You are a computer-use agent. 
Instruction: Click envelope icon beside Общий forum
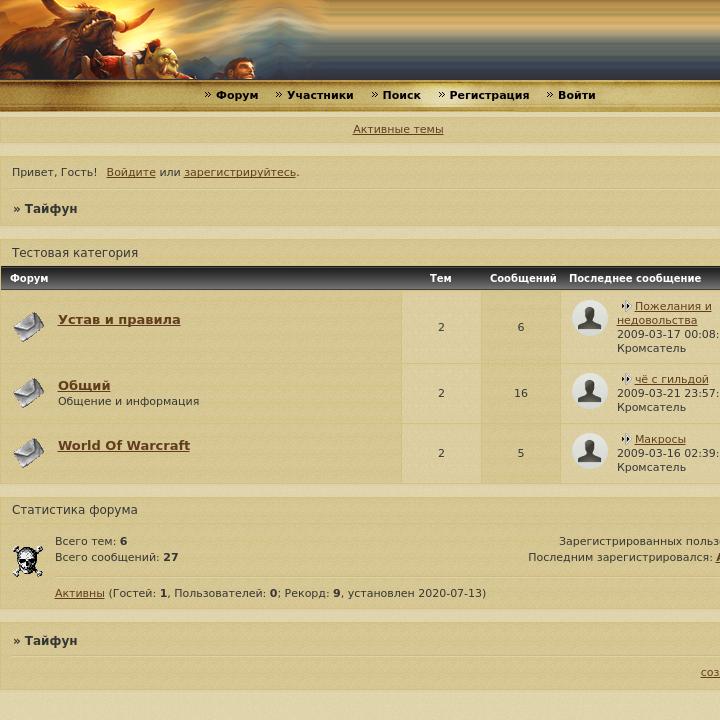click(28, 393)
